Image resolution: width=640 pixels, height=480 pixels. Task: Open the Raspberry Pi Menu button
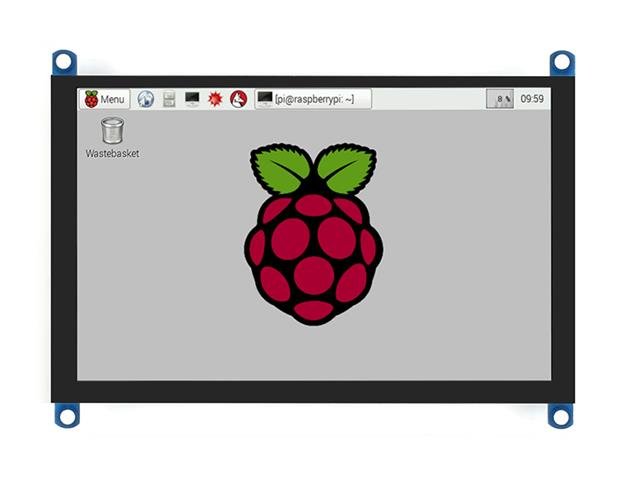[105, 99]
